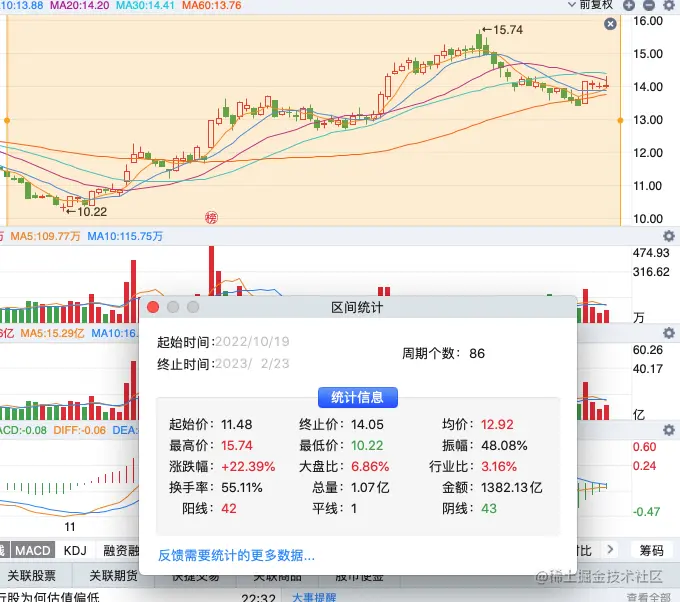The width and height of the screenshot is (680, 602).
Task: Click the 474.93 volume axis label
Action: click(x=651, y=252)
